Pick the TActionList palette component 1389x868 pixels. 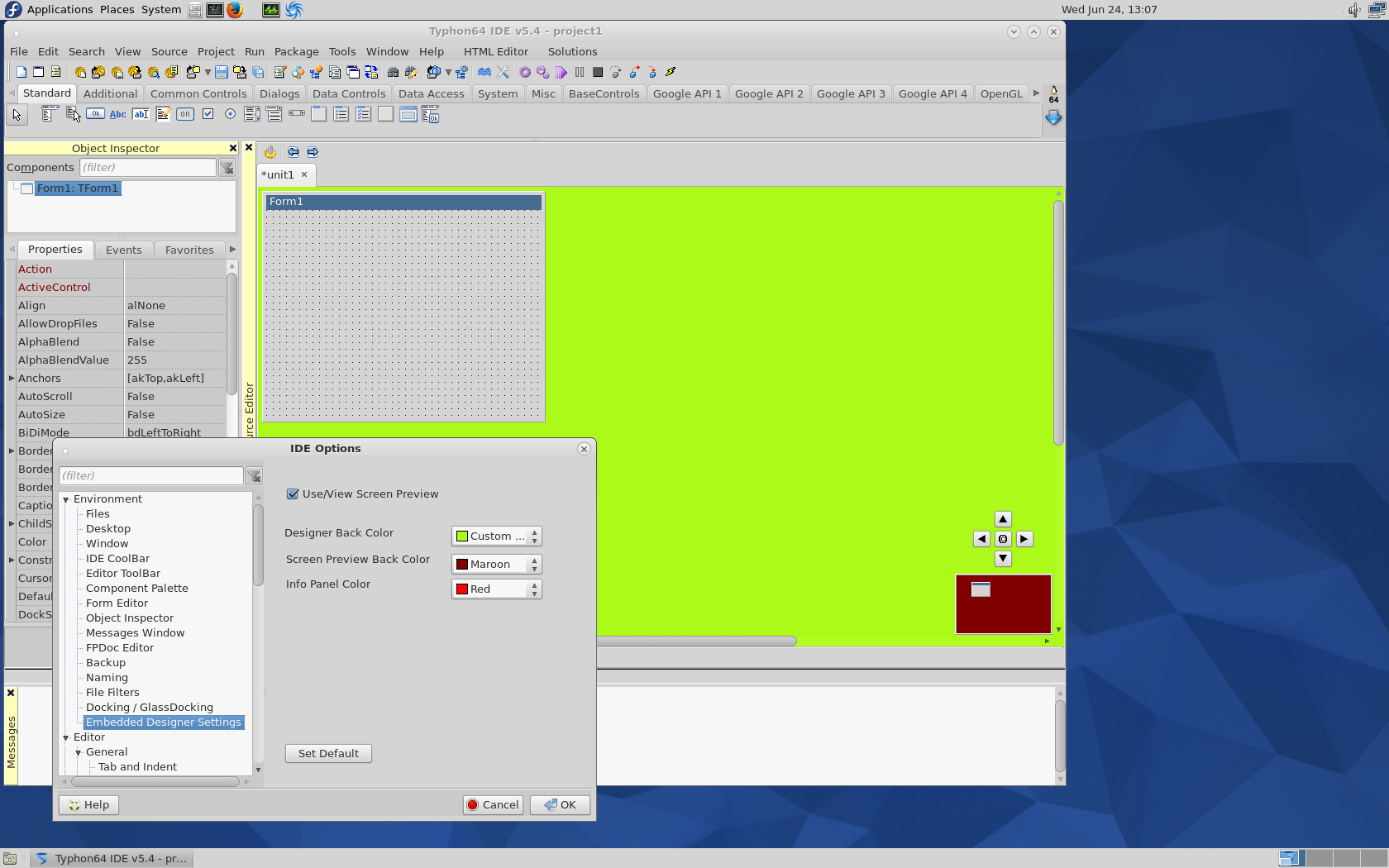[431, 114]
